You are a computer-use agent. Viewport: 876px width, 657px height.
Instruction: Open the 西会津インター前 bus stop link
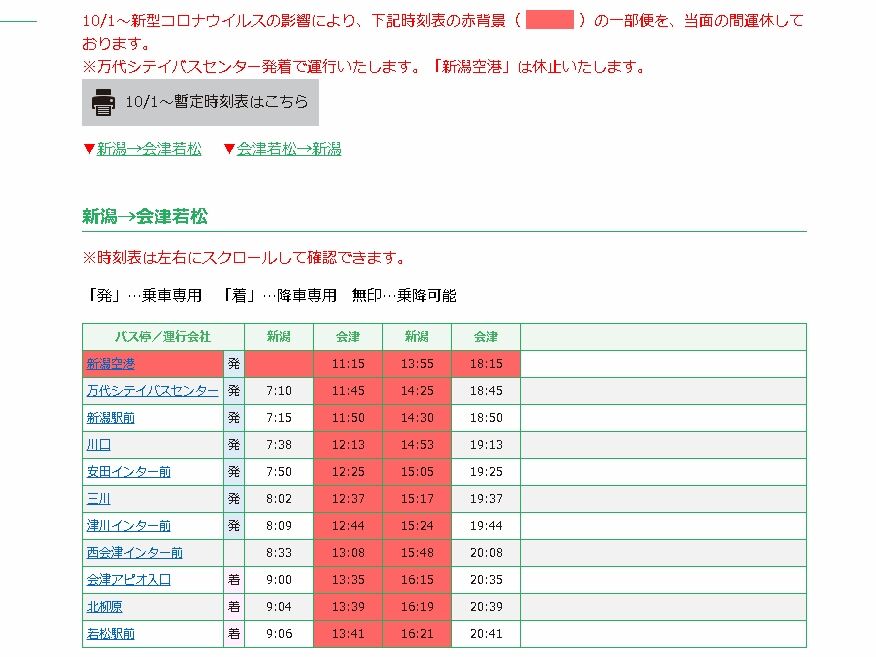point(135,553)
